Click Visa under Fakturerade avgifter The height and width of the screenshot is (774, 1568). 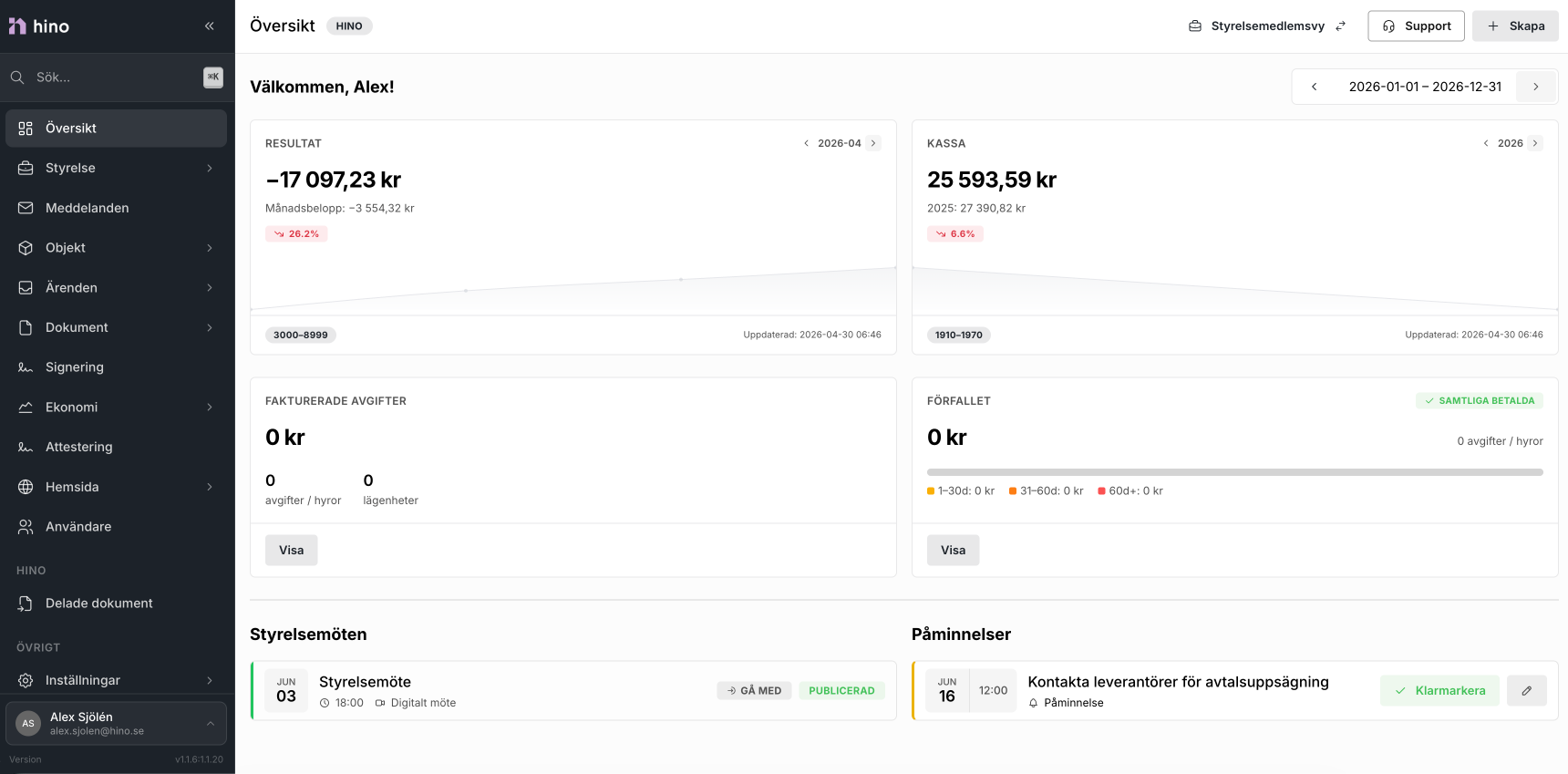[292, 551]
